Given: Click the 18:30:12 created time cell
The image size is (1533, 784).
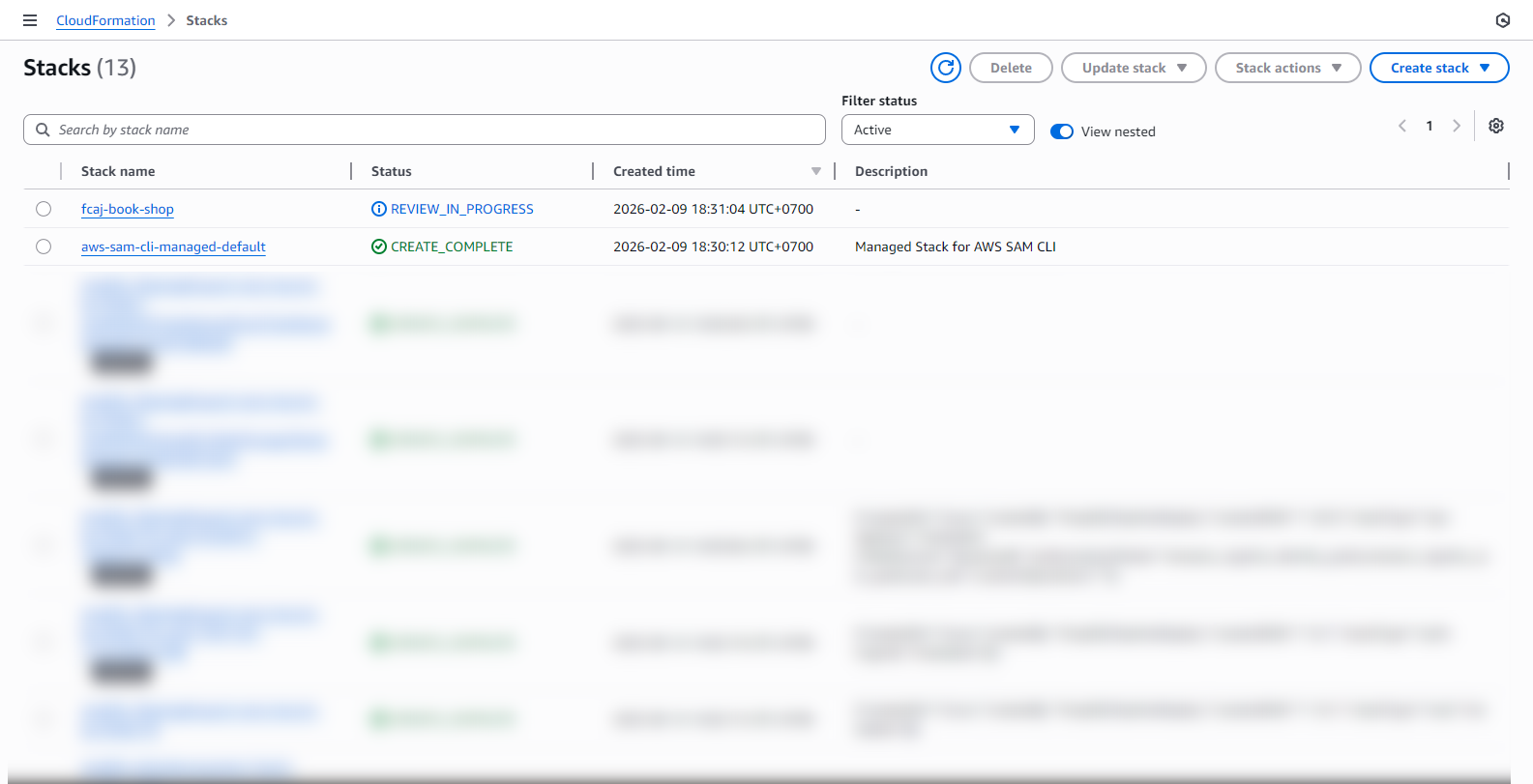Looking at the screenshot, I should pyautogui.click(x=713, y=247).
